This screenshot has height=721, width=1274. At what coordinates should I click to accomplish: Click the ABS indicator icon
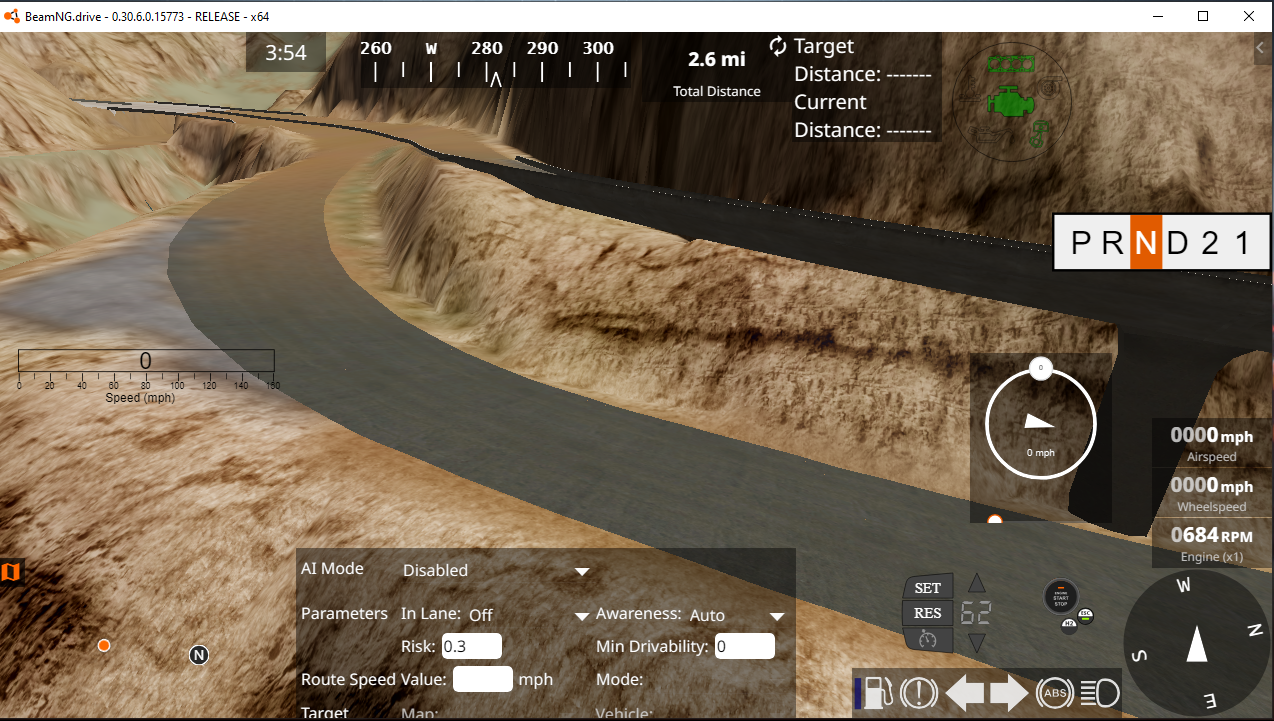tap(1055, 692)
